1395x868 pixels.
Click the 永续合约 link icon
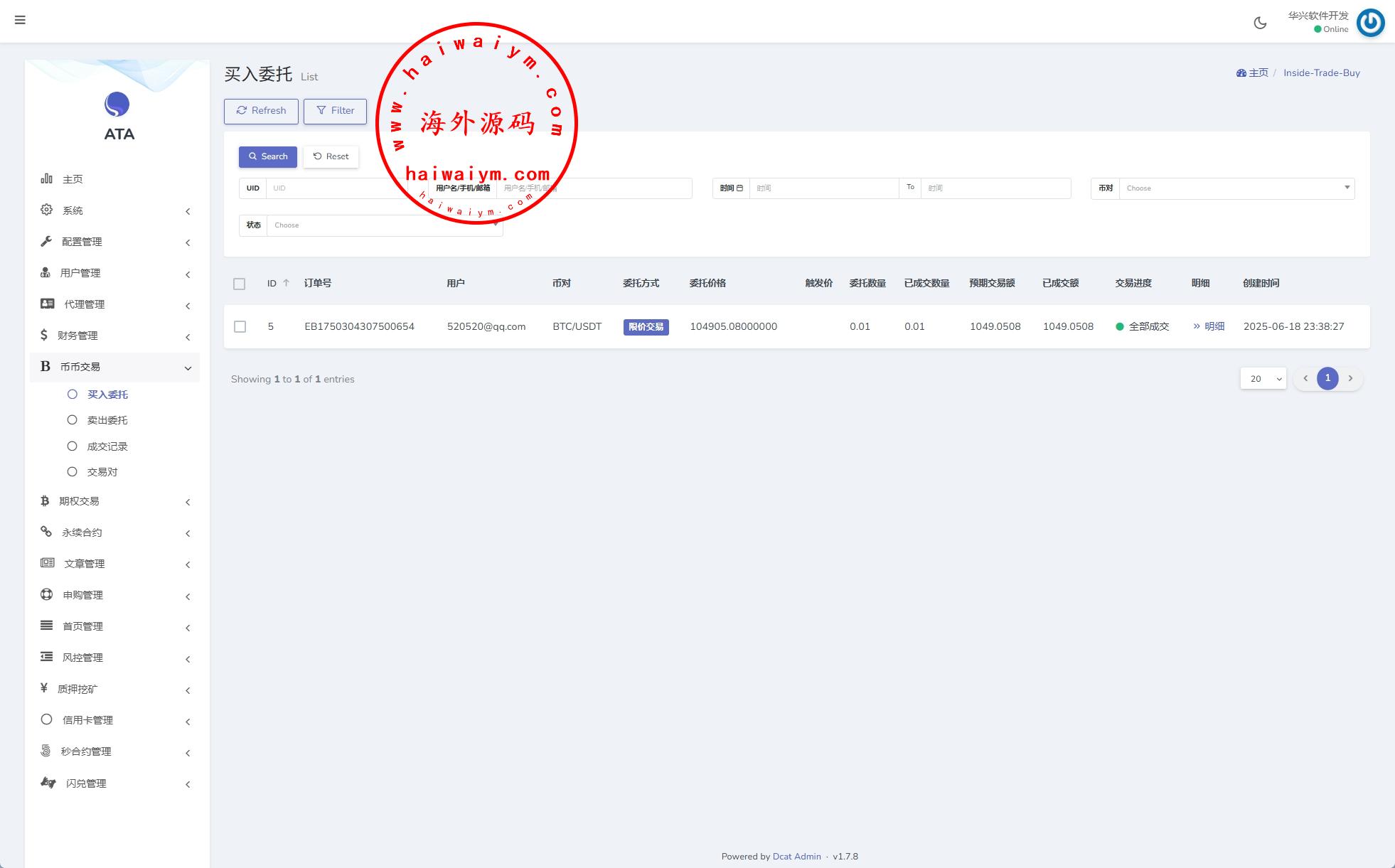47,532
